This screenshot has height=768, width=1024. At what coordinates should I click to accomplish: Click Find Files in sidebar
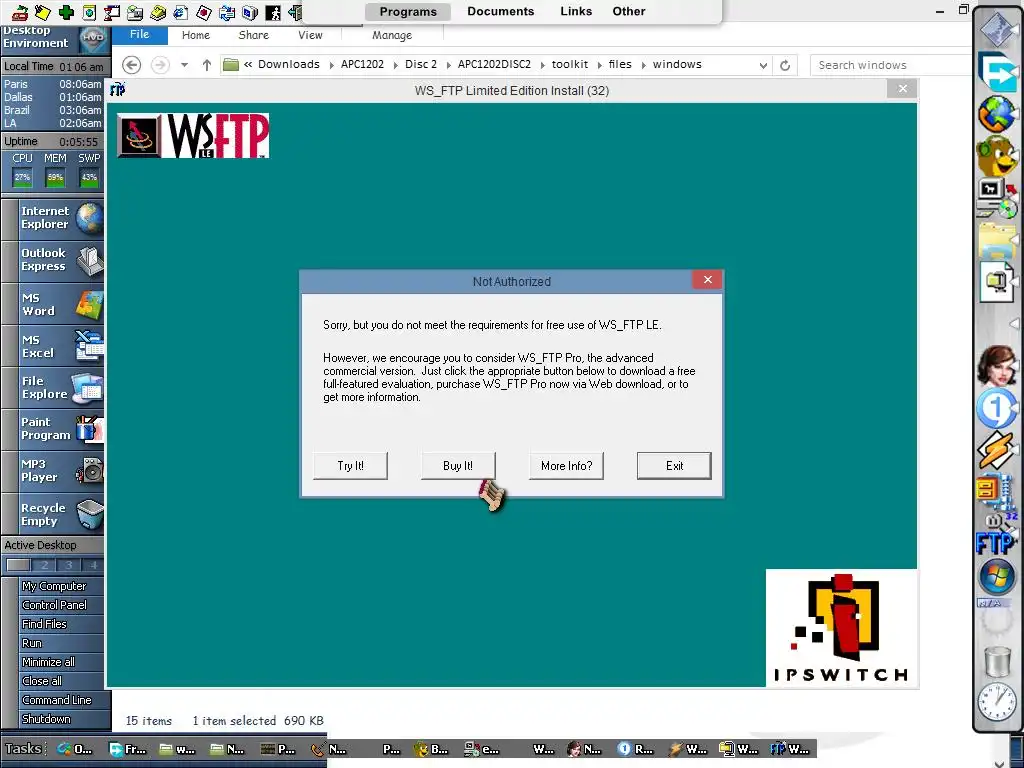[x=44, y=624]
